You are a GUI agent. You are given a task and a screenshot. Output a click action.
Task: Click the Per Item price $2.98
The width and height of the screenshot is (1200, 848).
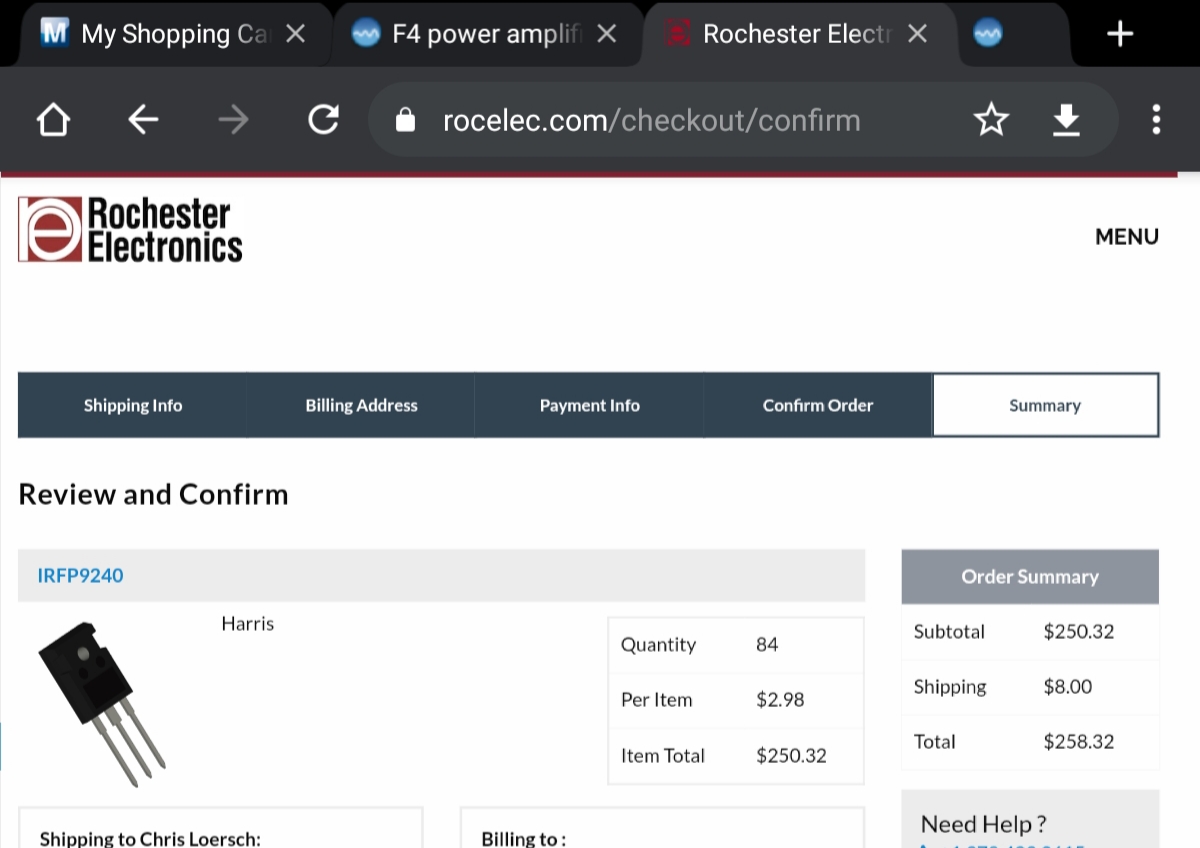point(780,699)
